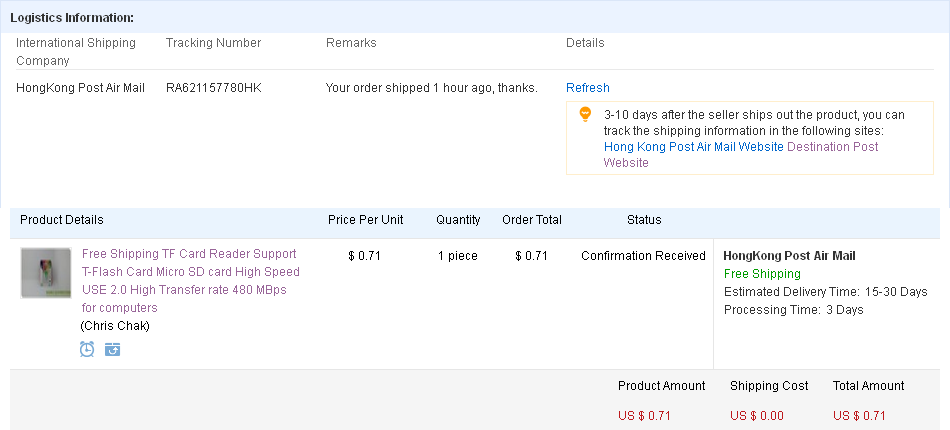Click the Total Amount US $ 0.71 value

tap(859, 416)
